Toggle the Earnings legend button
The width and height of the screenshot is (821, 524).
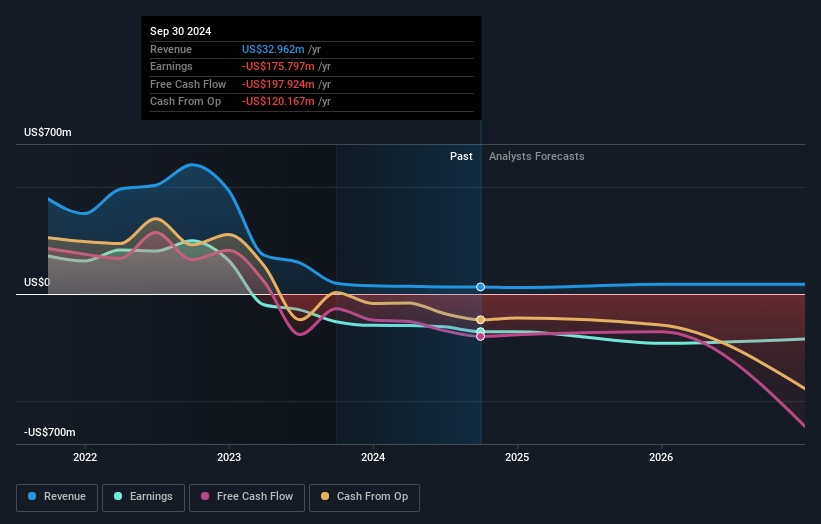[143, 497]
